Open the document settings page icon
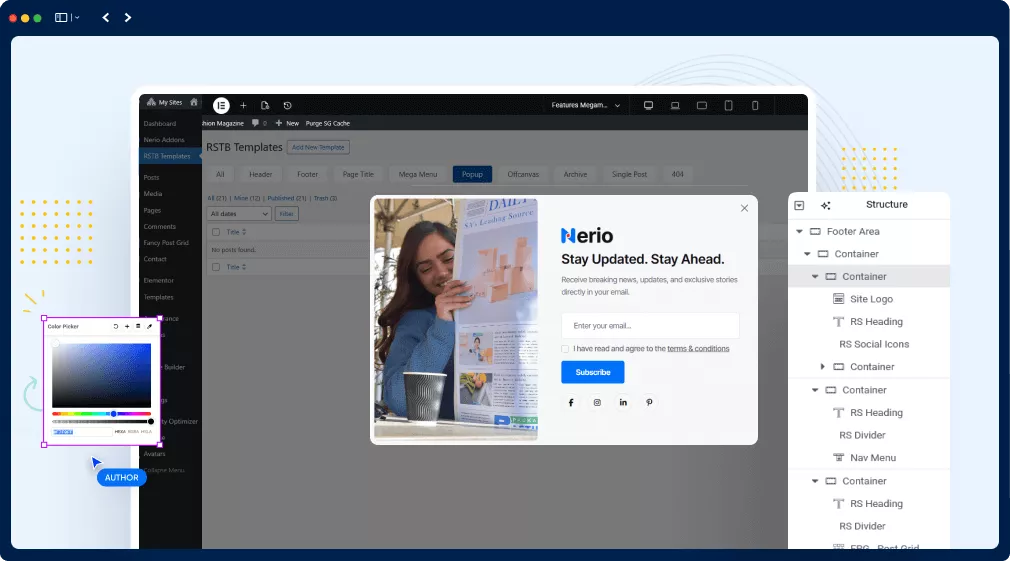Screen dimensions: 1010x561 tap(265, 106)
